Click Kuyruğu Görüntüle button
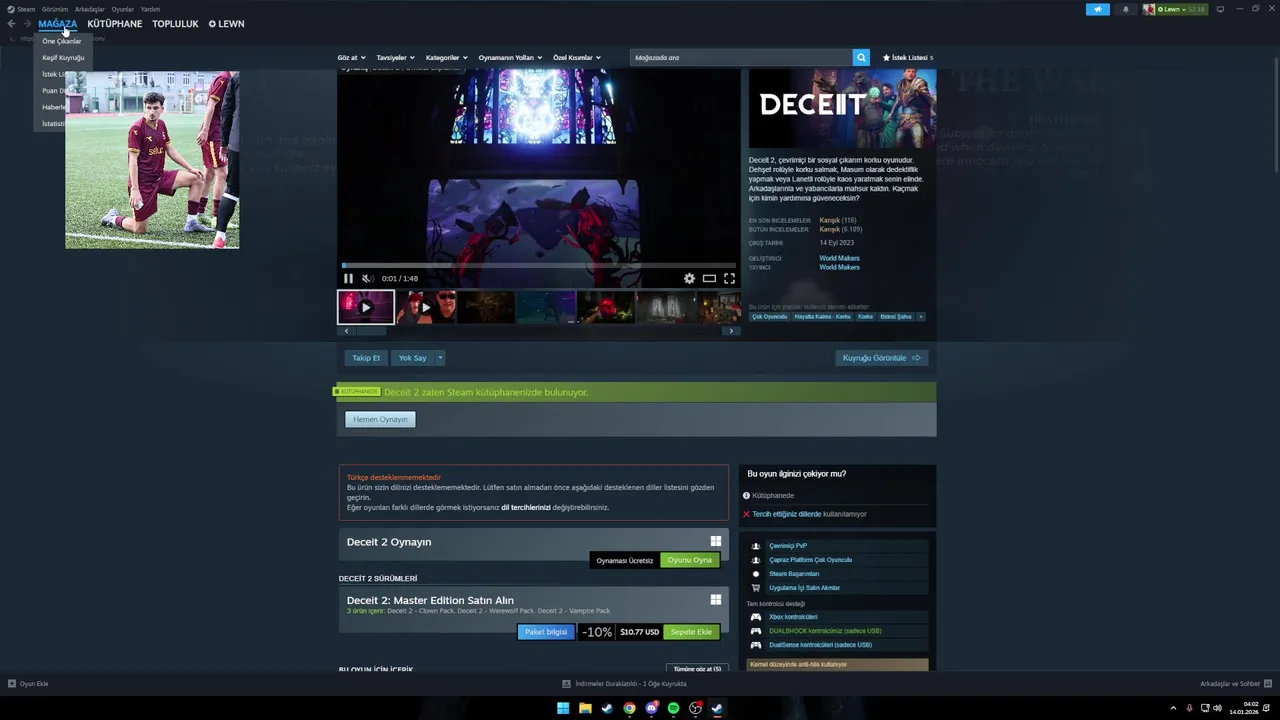Screen dimensions: 1280x720 [881, 358]
